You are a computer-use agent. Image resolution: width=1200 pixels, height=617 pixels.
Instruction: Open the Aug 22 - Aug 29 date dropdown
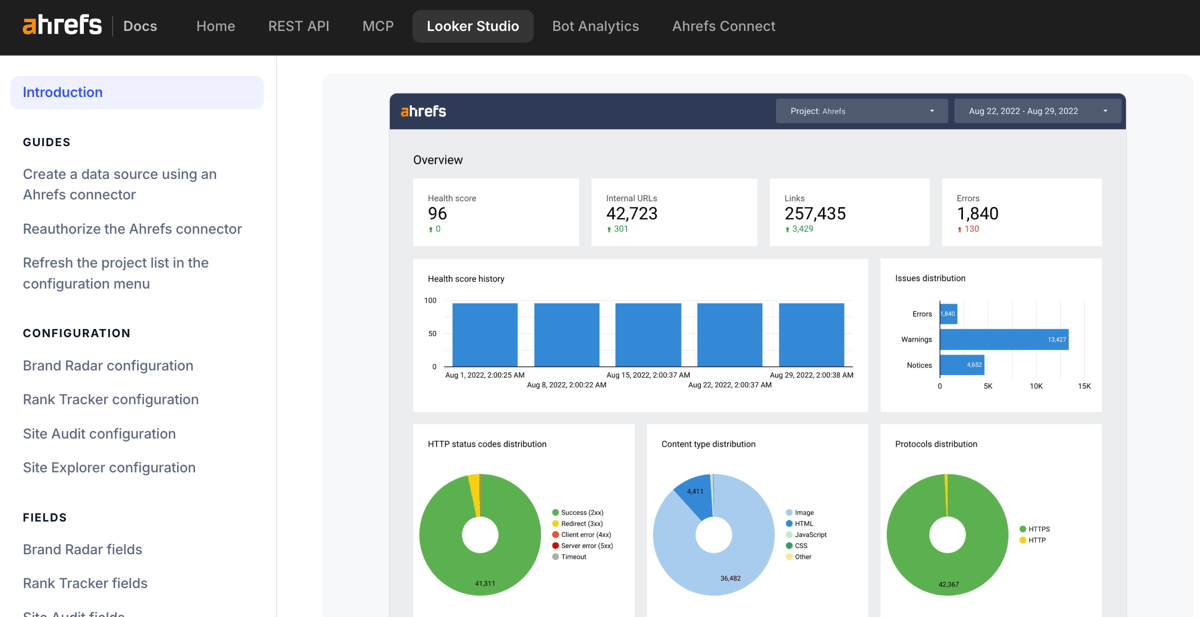click(1036, 111)
